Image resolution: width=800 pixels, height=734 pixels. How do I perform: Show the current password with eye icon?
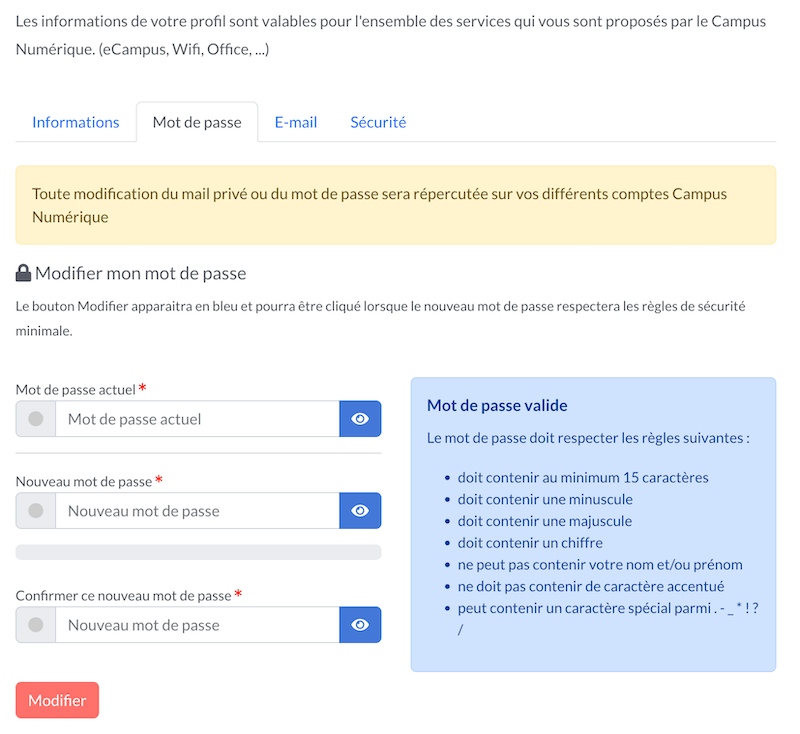pyautogui.click(x=360, y=419)
